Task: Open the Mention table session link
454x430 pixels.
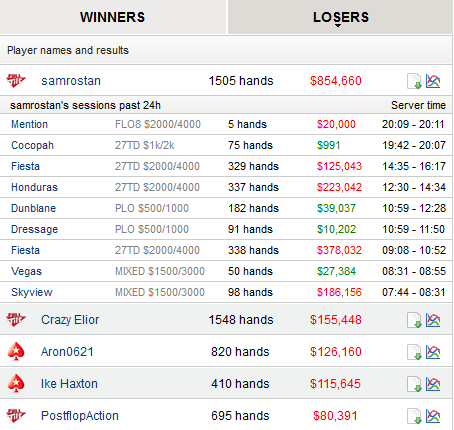Action: pos(29,124)
